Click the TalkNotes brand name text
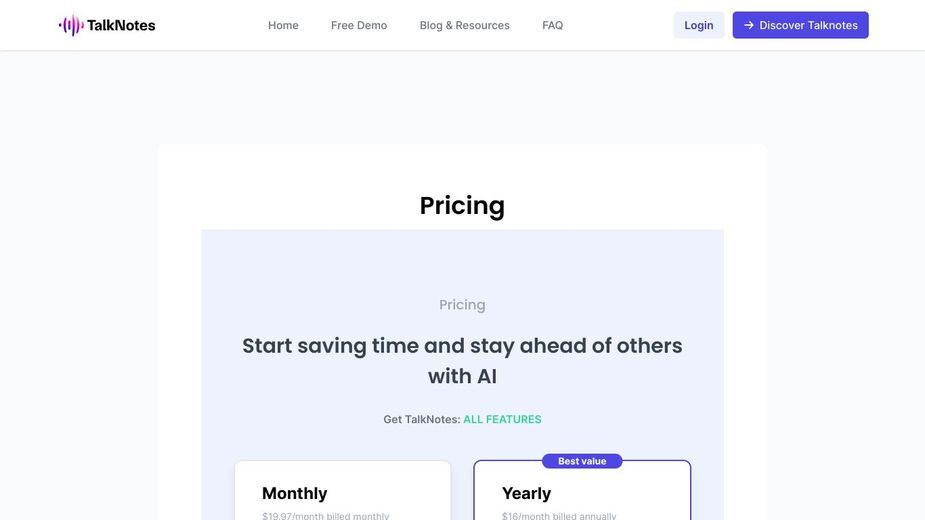Image resolution: width=925 pixels, height=520 pixels. coord(121,25)
